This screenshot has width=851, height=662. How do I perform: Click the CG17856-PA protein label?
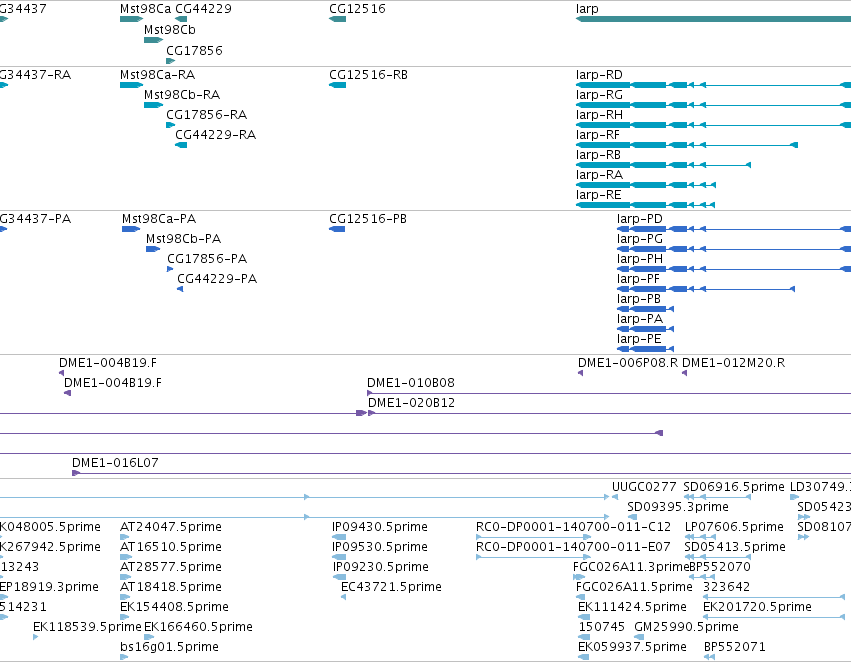click(x=207, y=259)
